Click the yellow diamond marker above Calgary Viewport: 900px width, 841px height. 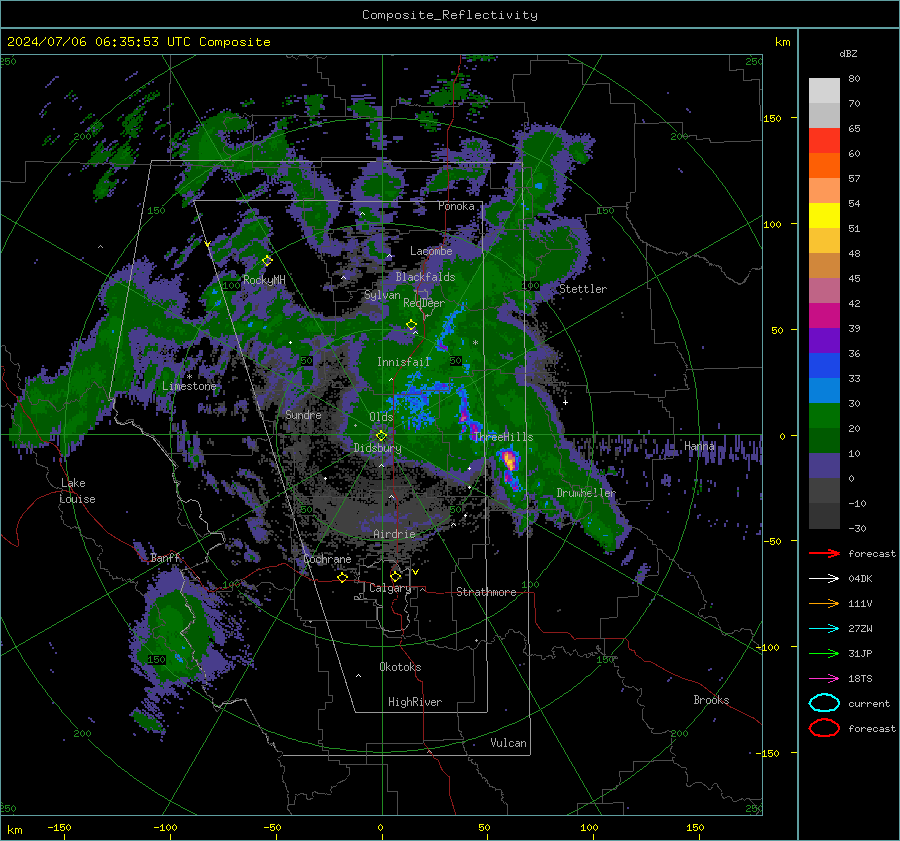(395, 576)
